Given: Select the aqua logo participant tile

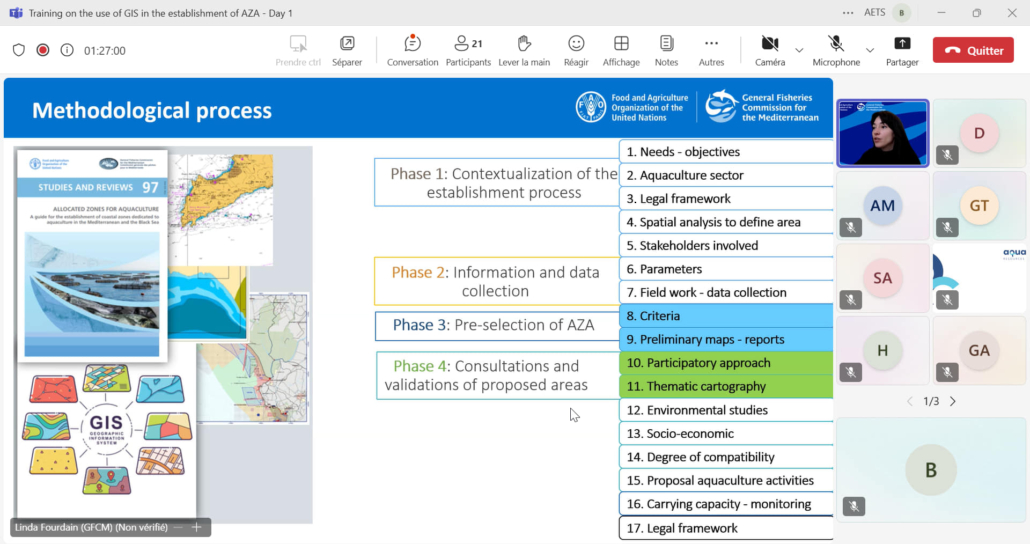Looking at the screenshot, I should coord(979,277).
